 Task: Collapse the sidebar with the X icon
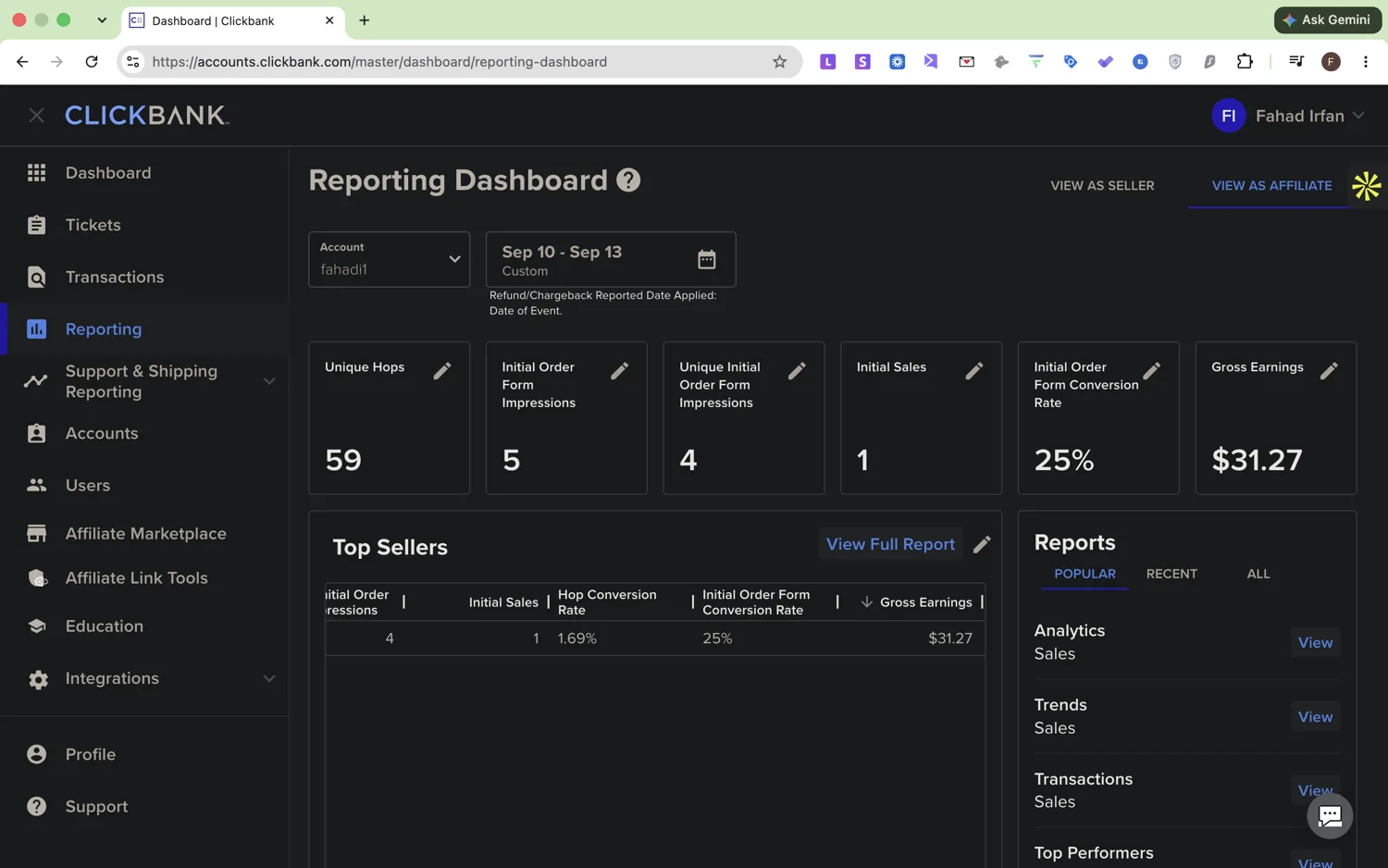36,115
